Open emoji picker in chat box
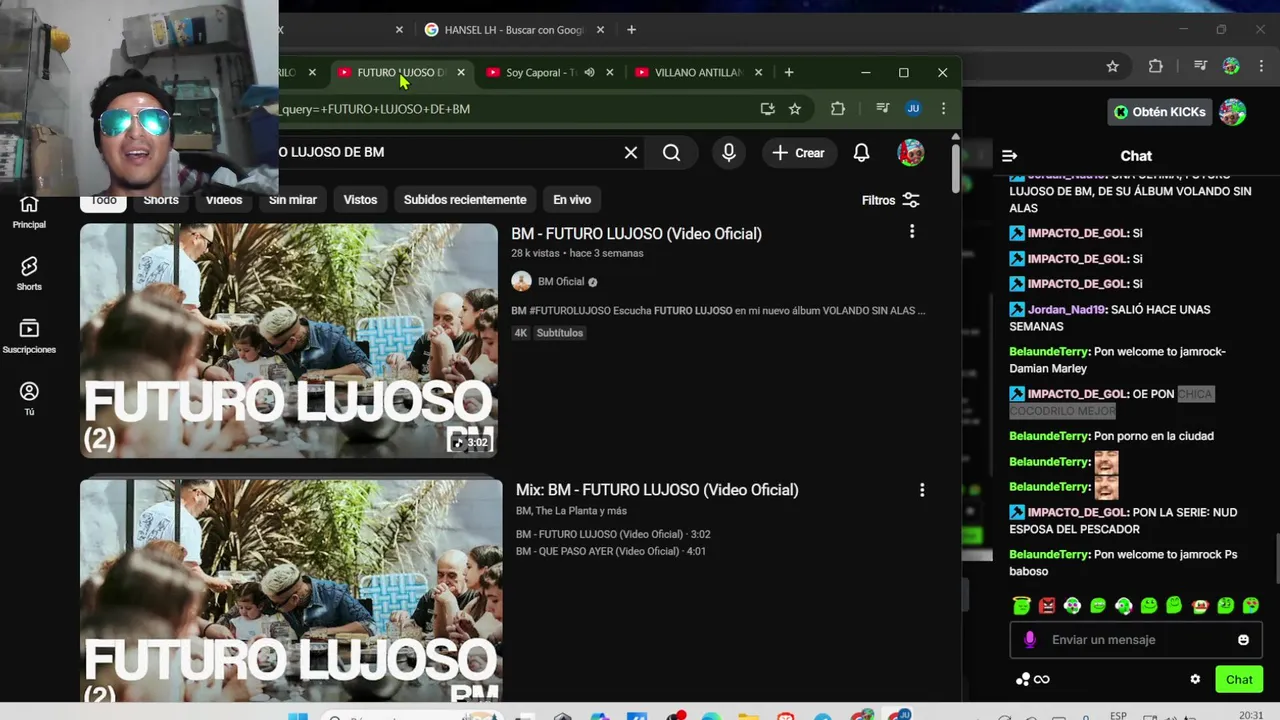The image size is (1280, 720). 1243,640
